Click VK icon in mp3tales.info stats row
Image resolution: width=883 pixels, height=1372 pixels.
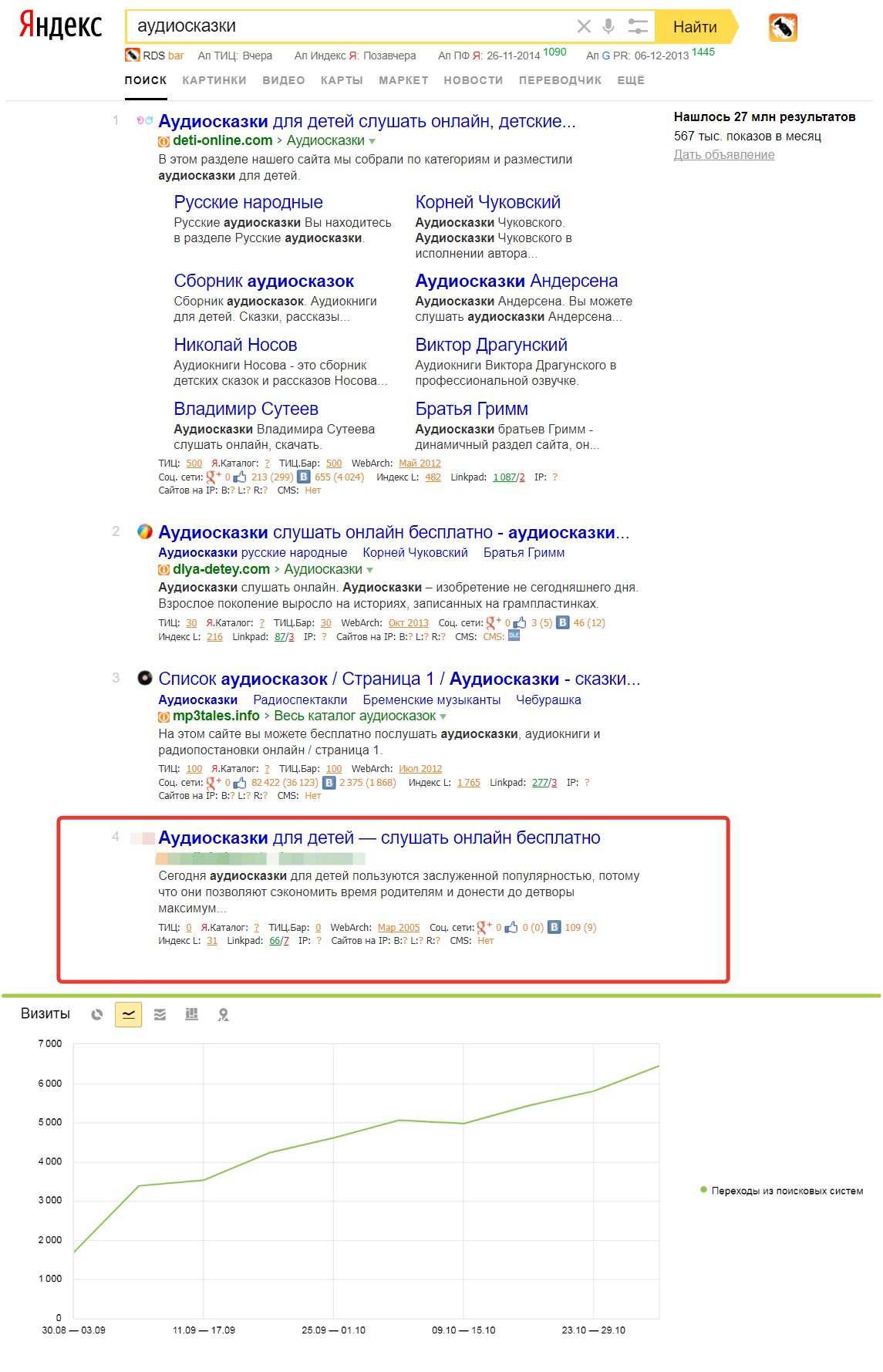tap(329, 783)
